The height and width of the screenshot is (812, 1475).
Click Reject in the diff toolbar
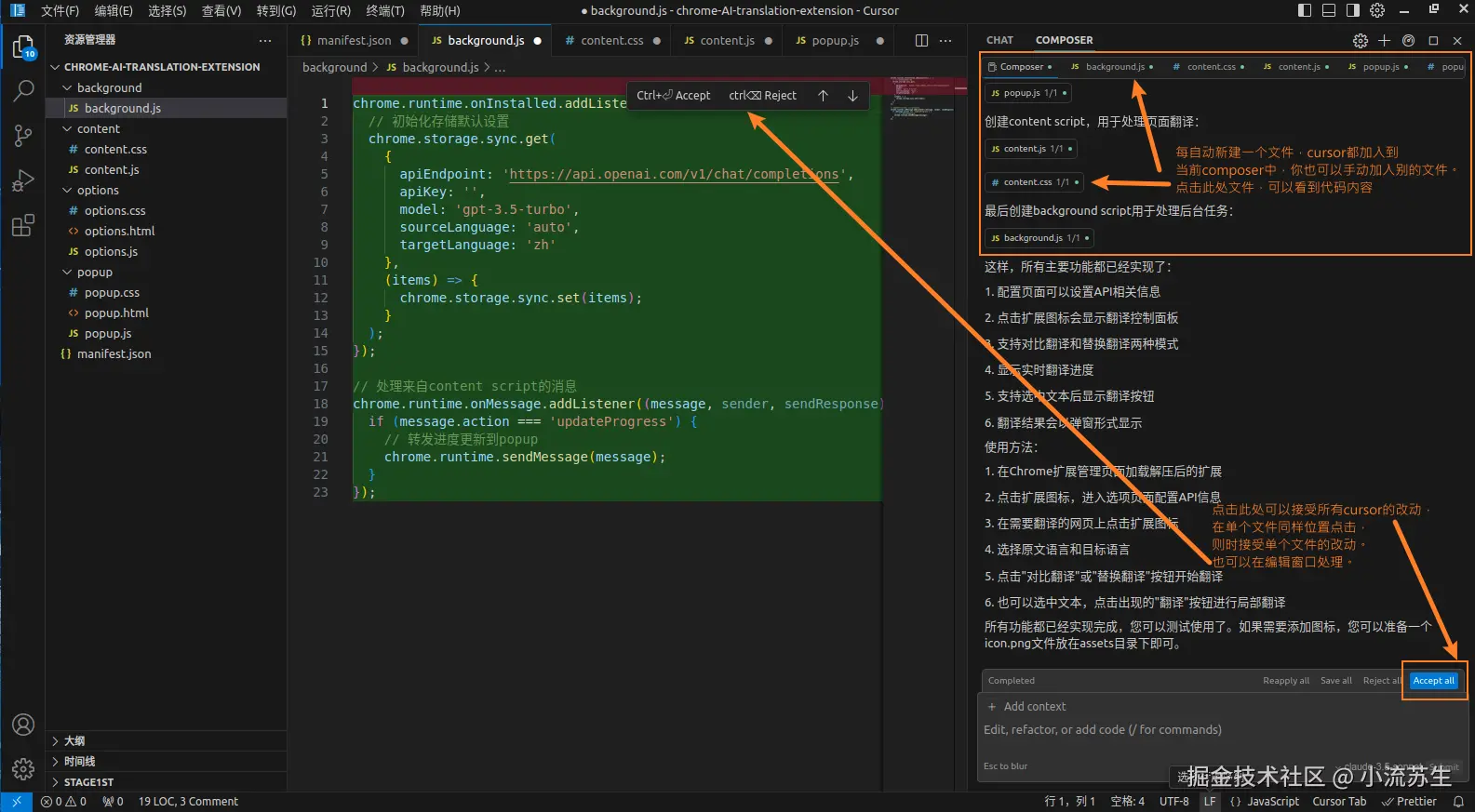(x=763, y=96)
